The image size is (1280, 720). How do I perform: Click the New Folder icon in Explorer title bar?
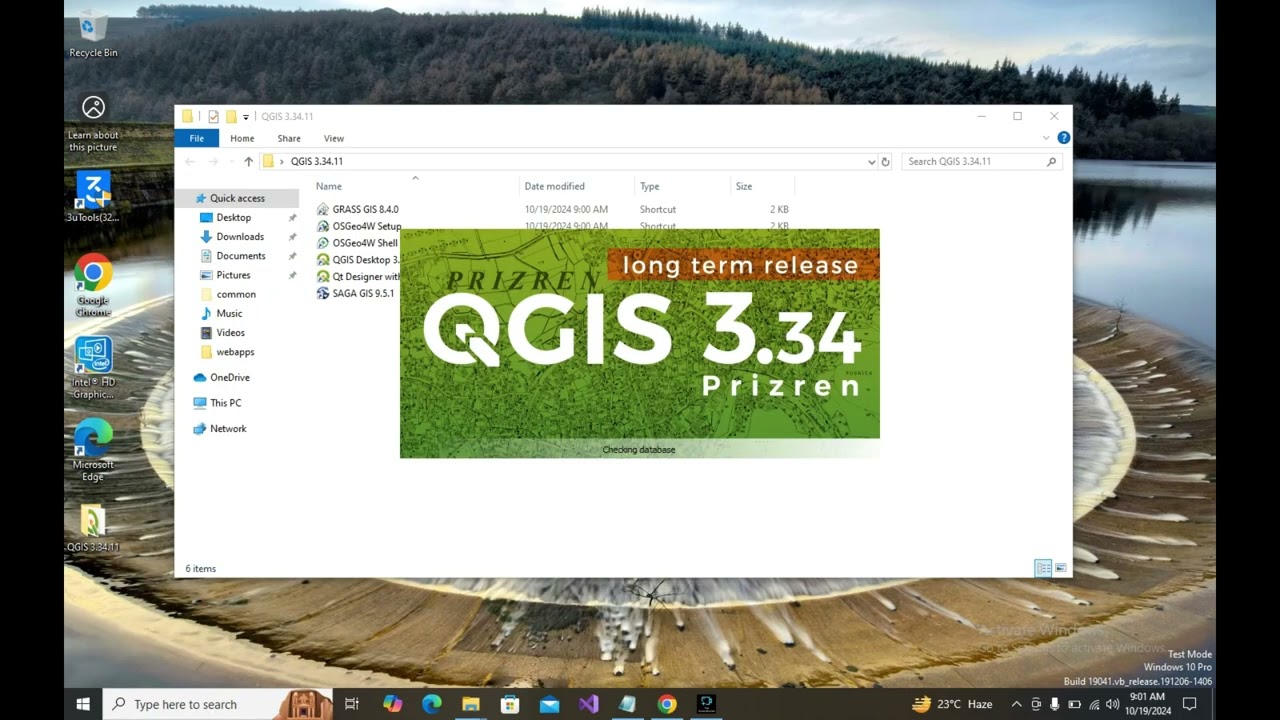(x=231, y=117)
